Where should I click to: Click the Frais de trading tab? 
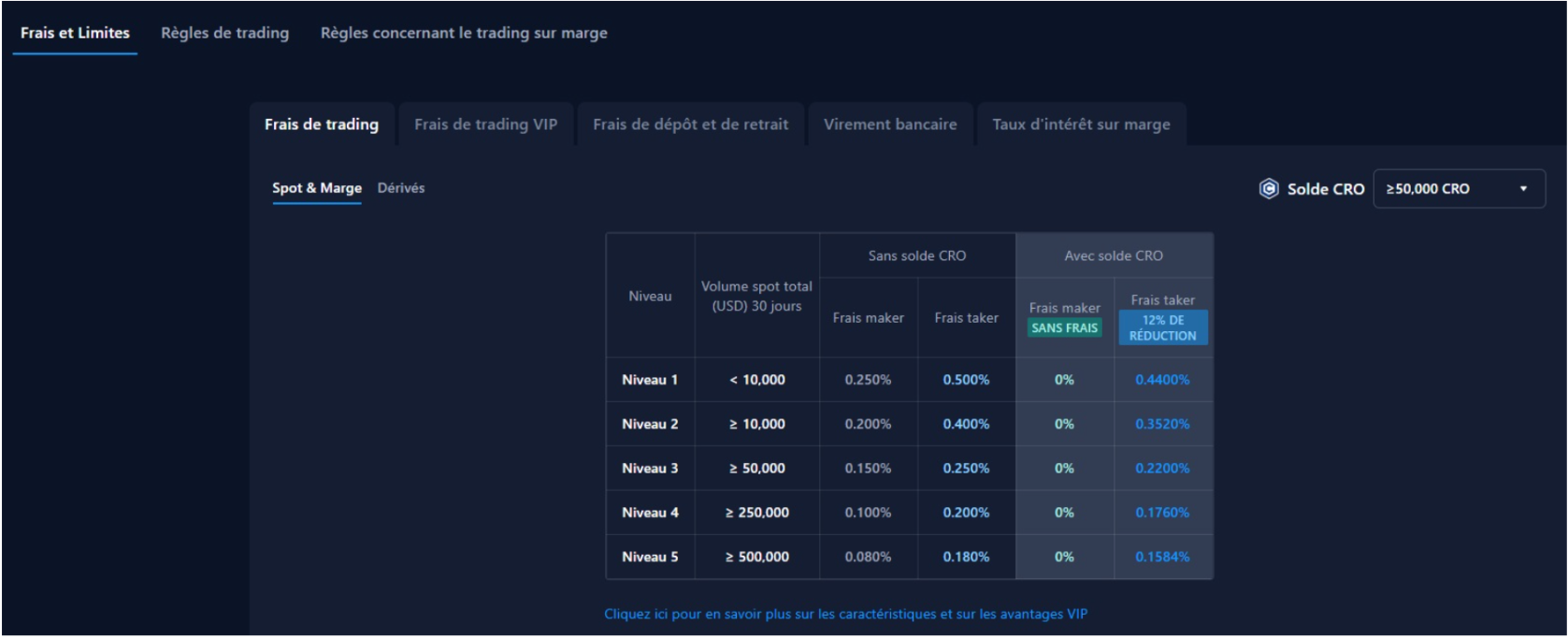(x=322, y=124)
